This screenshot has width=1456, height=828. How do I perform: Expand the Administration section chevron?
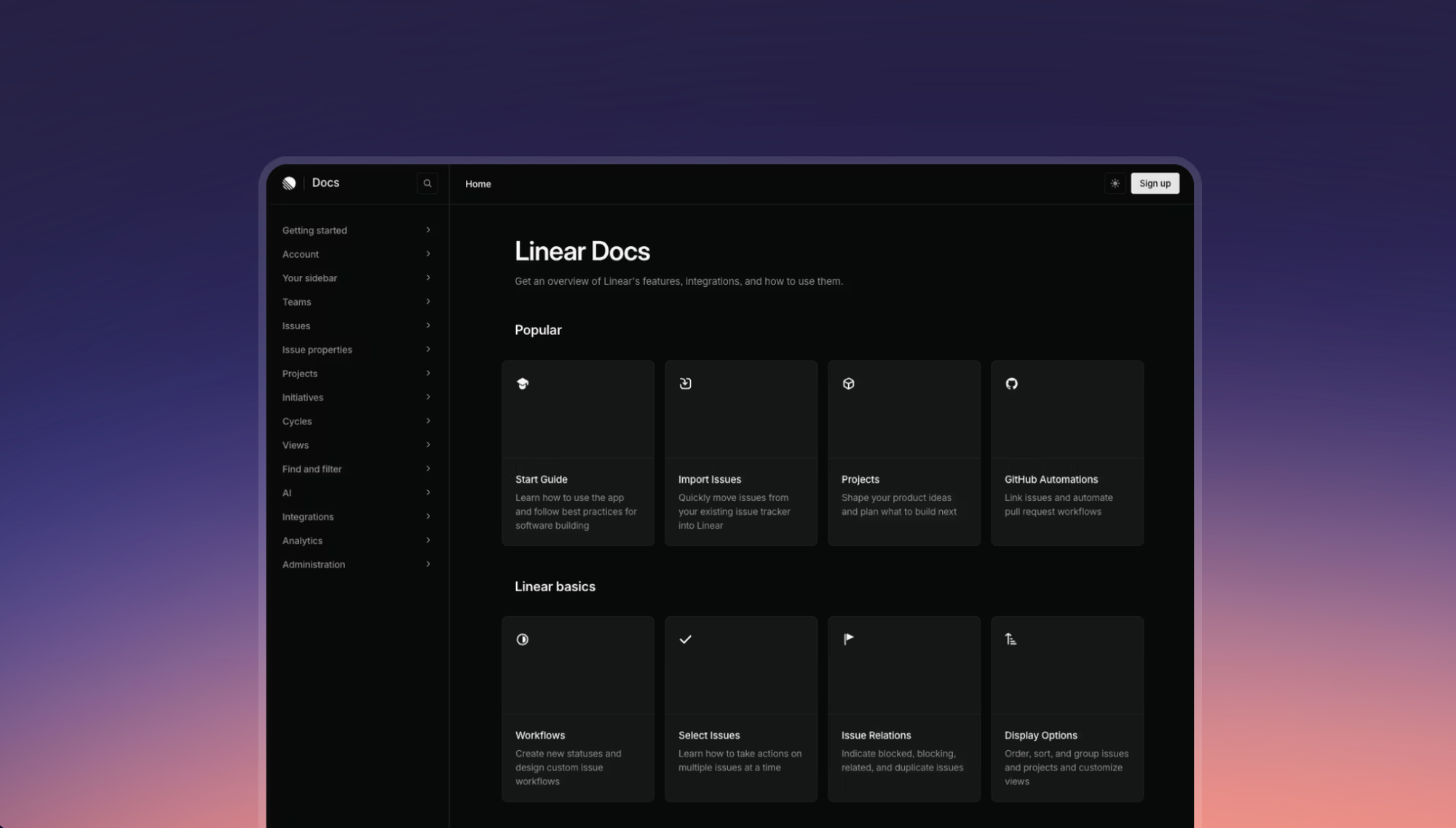(428, 564)
